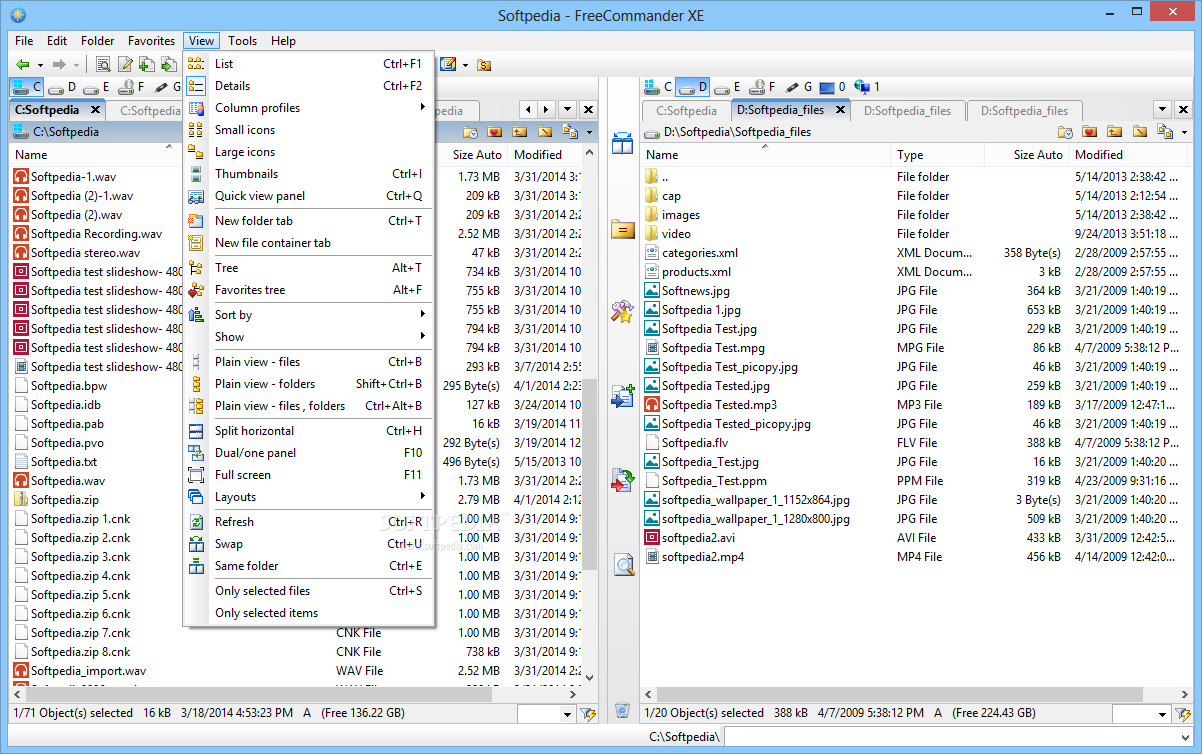Image resolution: width=1202 pixels, height=754 pixels.
Task: Toggle Split horizontal layout
Action: coord(309,431)
